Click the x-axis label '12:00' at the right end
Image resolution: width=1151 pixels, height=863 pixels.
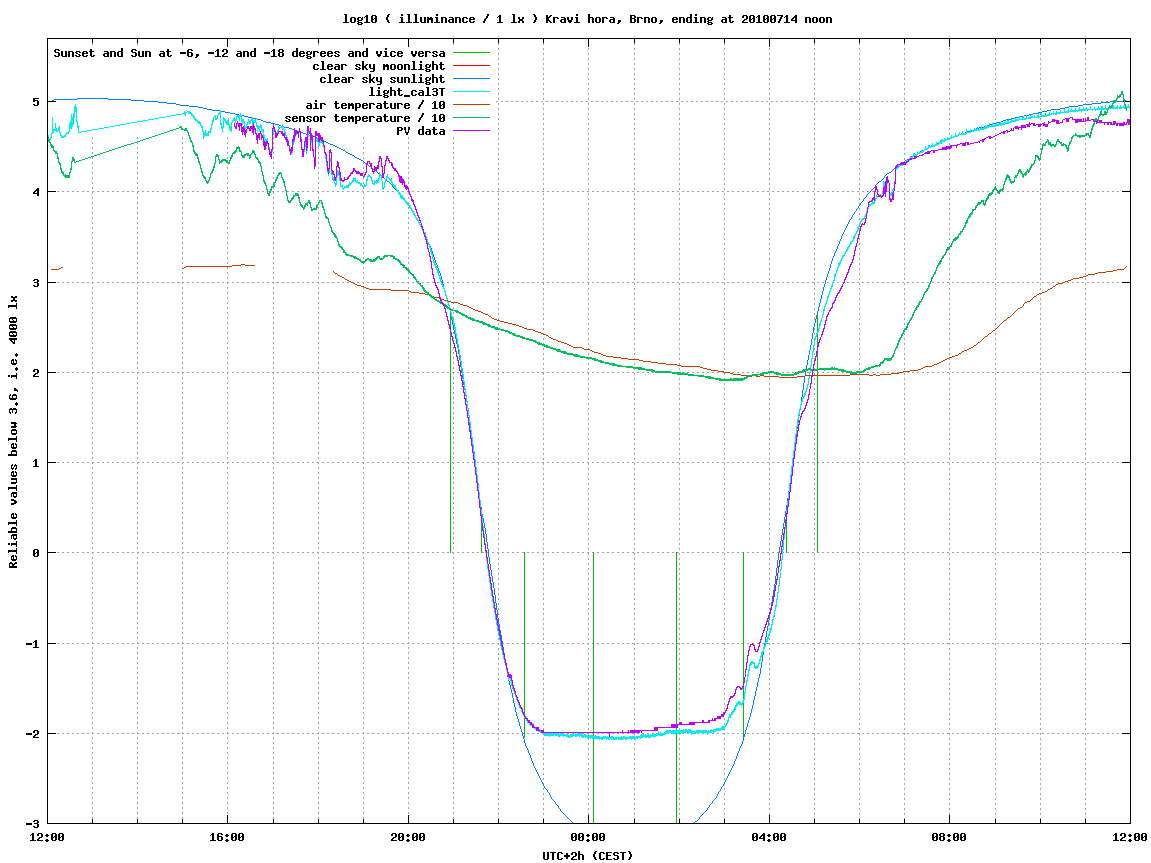pyautogui.click(x=1130, y=837)
